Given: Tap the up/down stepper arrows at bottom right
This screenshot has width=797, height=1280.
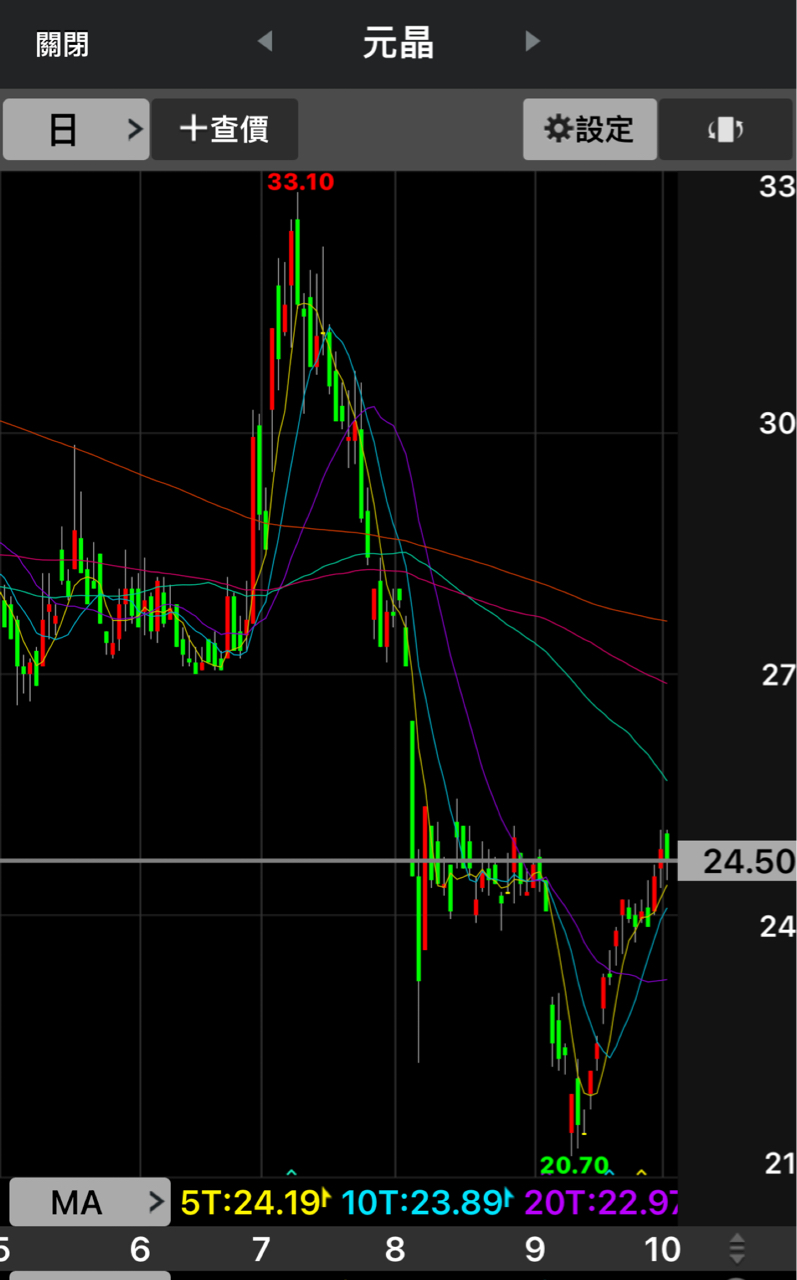Looking at the screenshot, I should pos(737,1249).
